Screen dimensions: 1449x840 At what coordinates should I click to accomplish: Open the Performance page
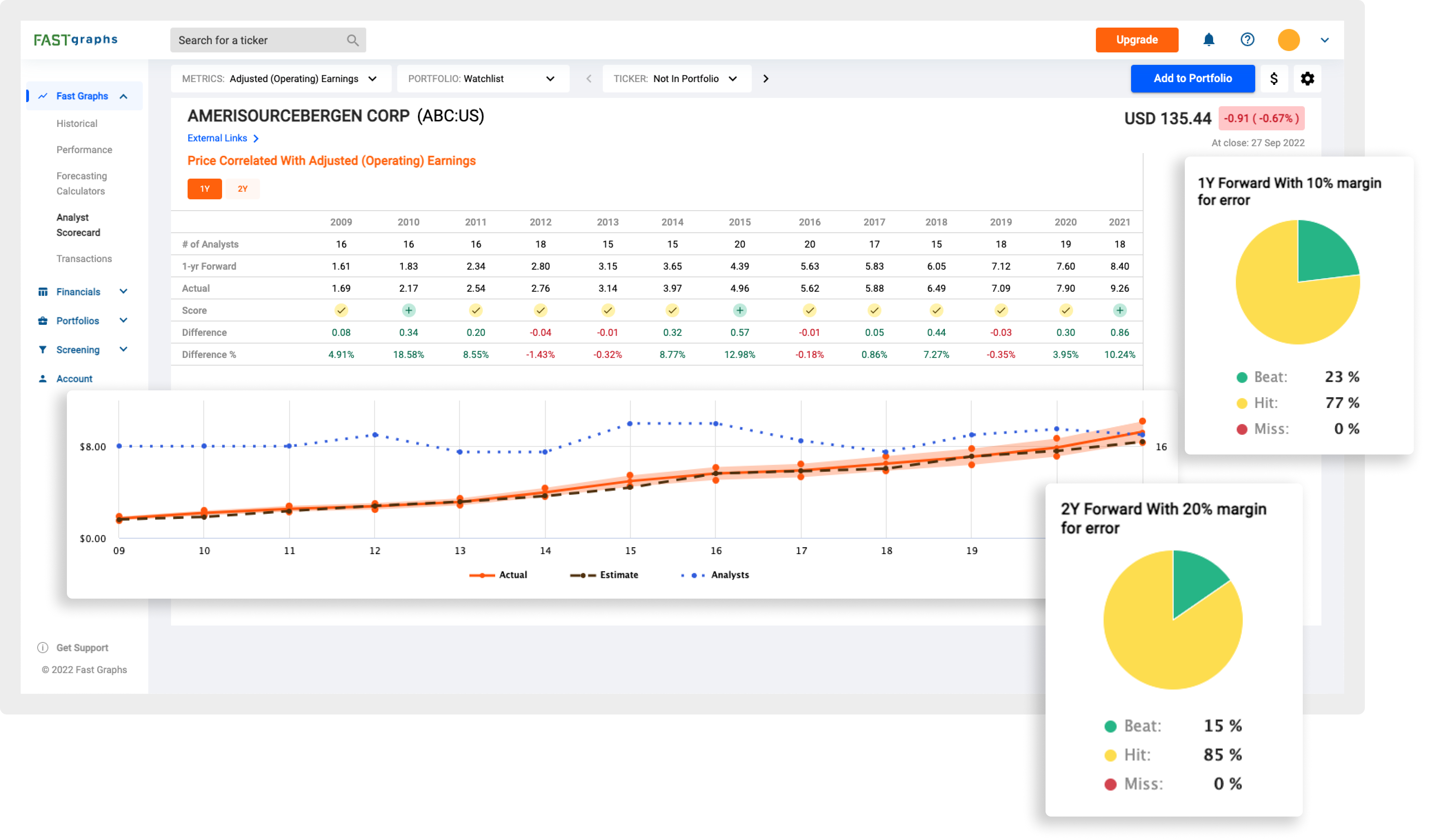click(x=84, y=150)
